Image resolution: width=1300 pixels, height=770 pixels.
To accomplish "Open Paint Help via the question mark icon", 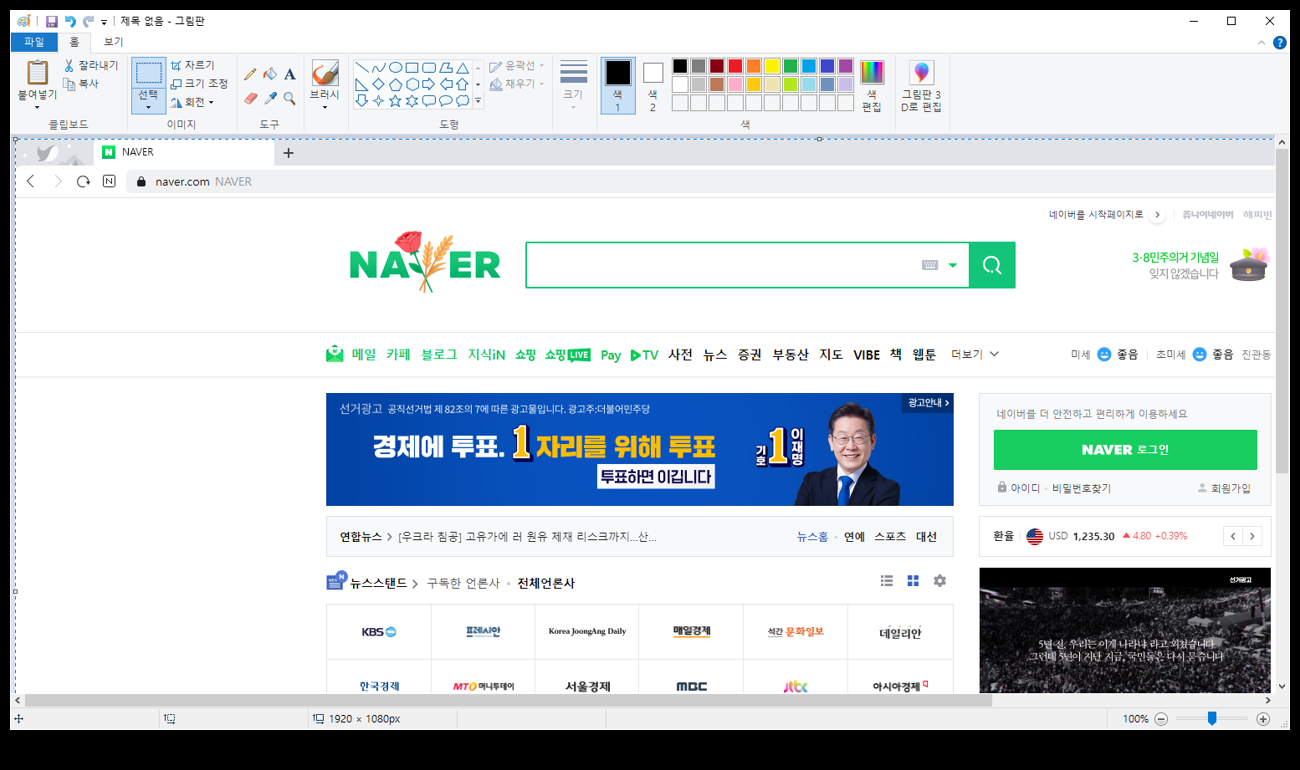I will coord(1279,42).
